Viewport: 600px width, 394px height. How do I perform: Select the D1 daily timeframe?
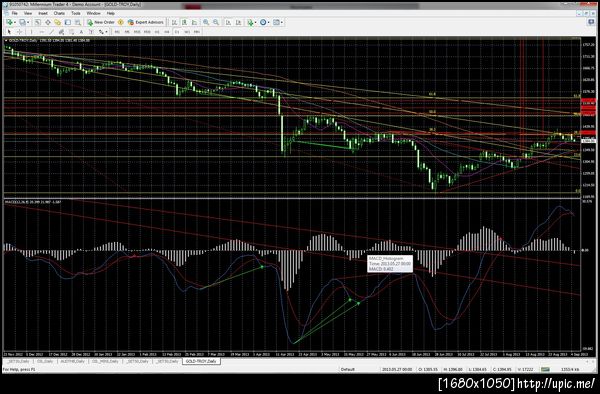[177, 32]
